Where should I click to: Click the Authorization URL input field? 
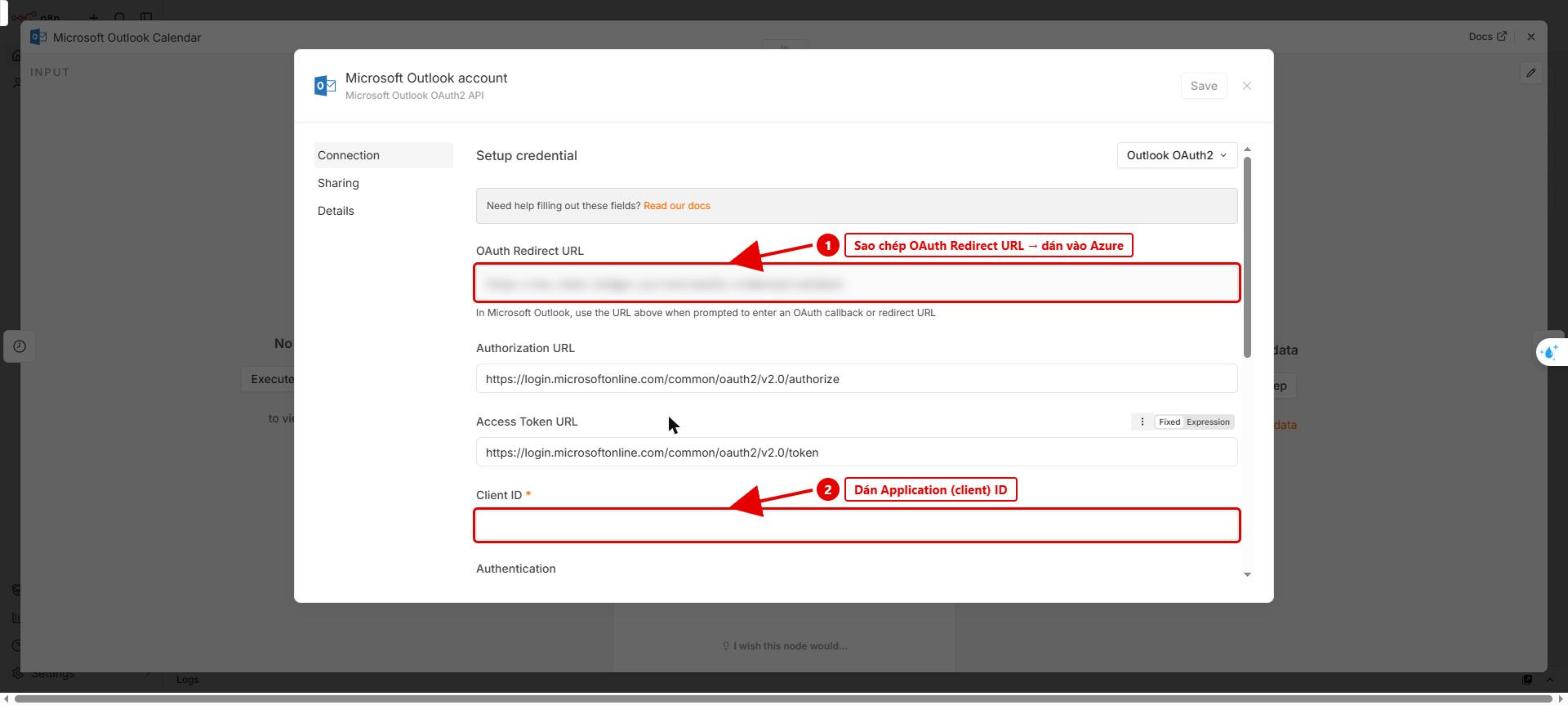coord(857,379)
